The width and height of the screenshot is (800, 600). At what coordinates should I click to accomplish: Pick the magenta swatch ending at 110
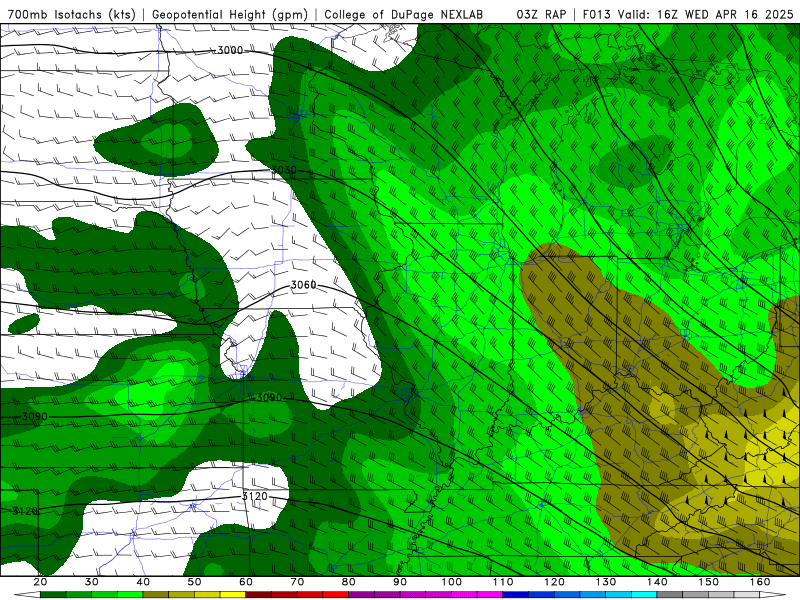(x=490, y=595)
